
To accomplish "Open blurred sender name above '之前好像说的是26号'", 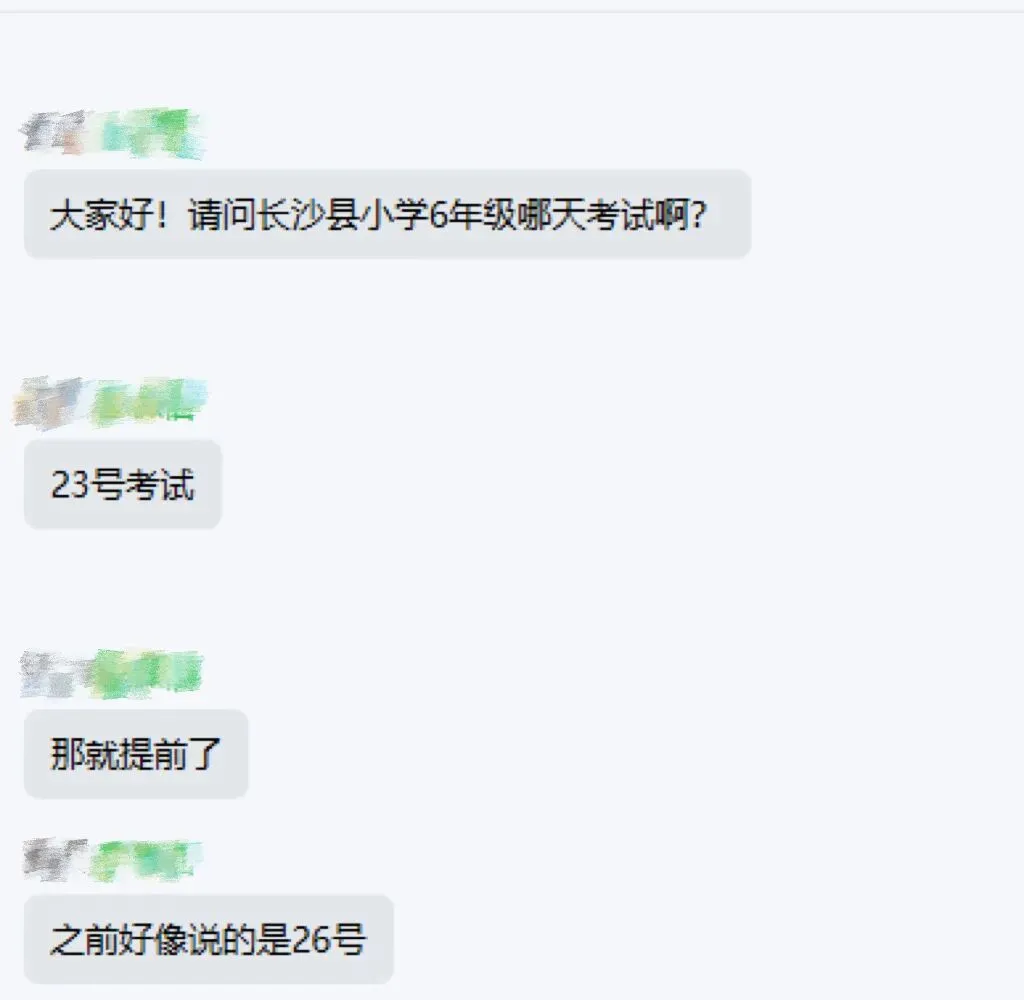I will click(112, 860).
